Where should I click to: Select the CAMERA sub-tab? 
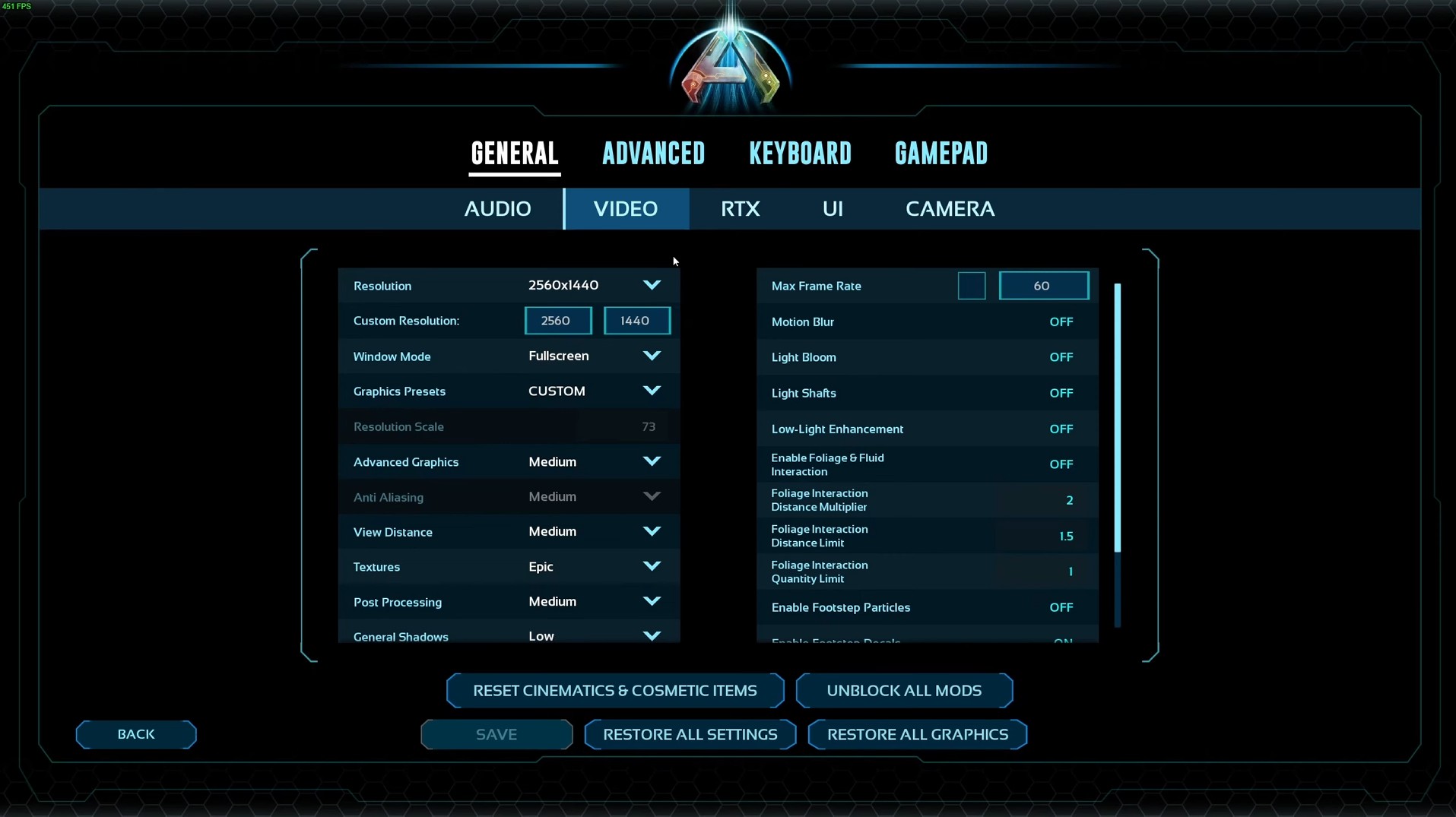(950, 209)
